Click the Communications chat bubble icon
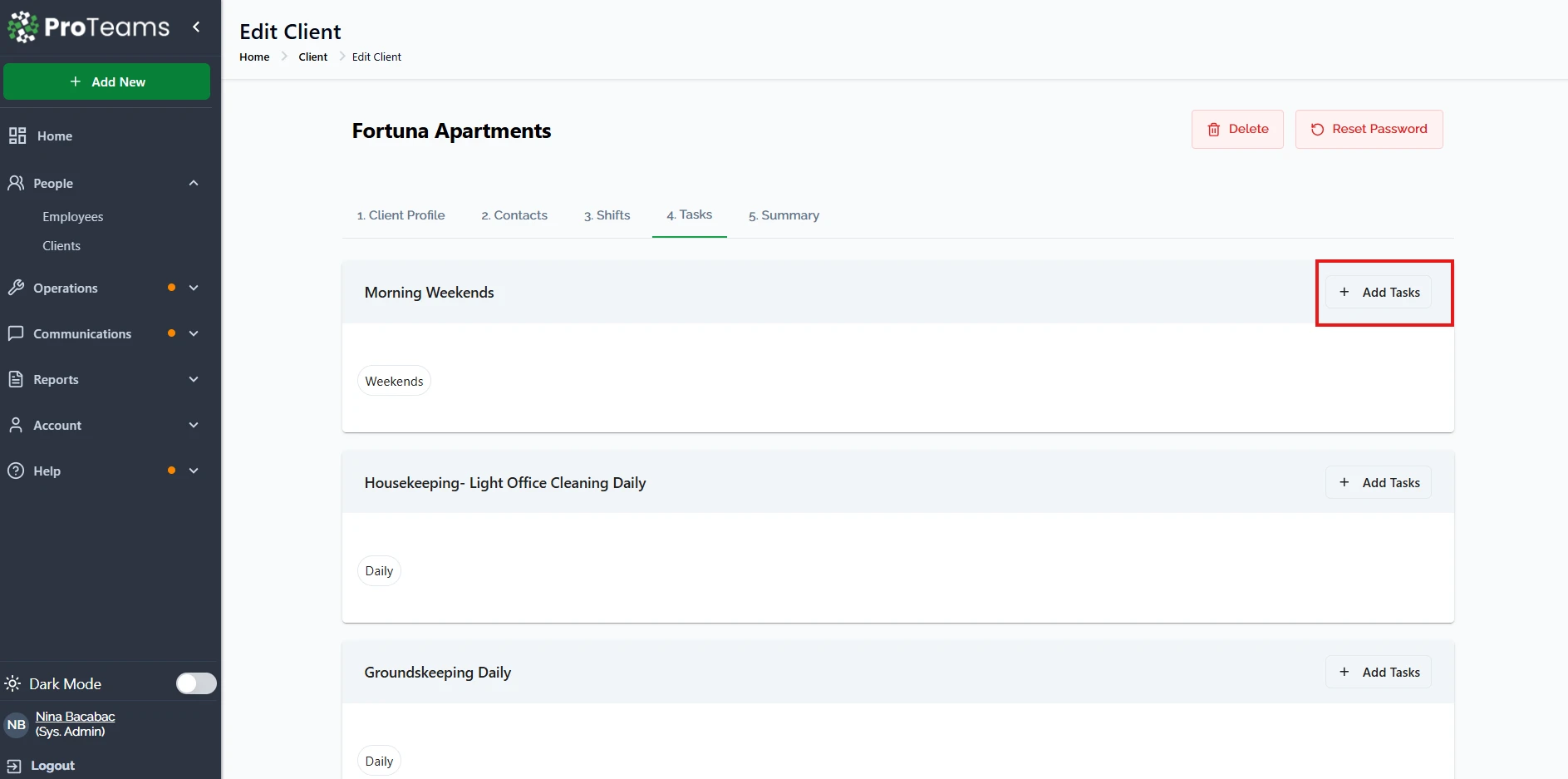This screenshot has width=1568, height=779. pos(16,333)
